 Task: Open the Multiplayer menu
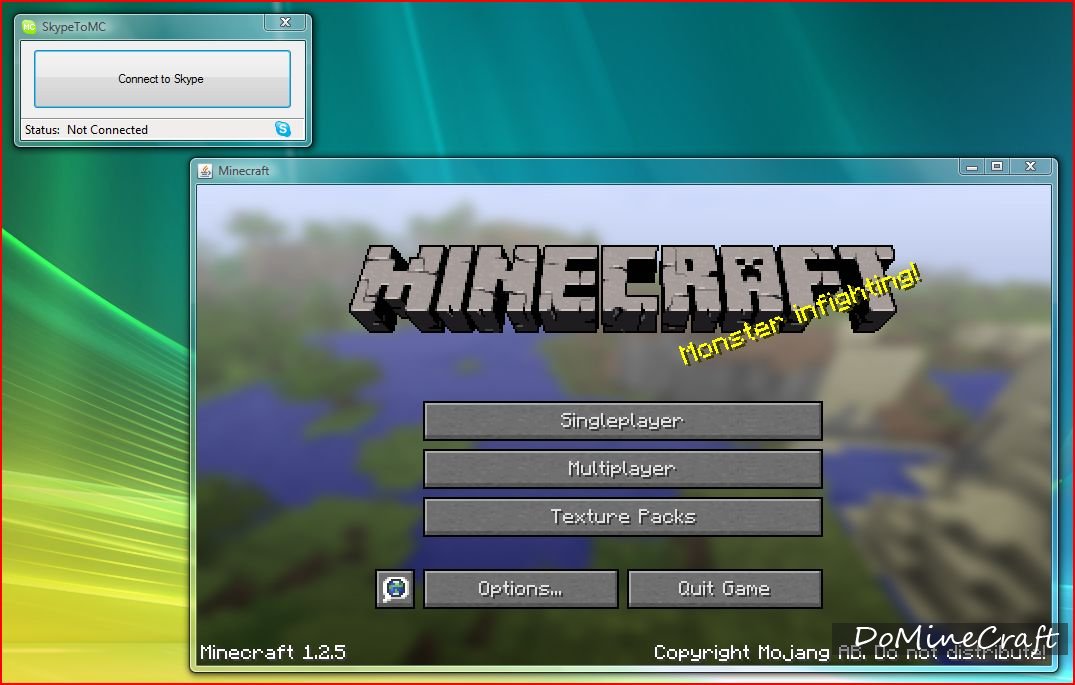click(623, 468)
